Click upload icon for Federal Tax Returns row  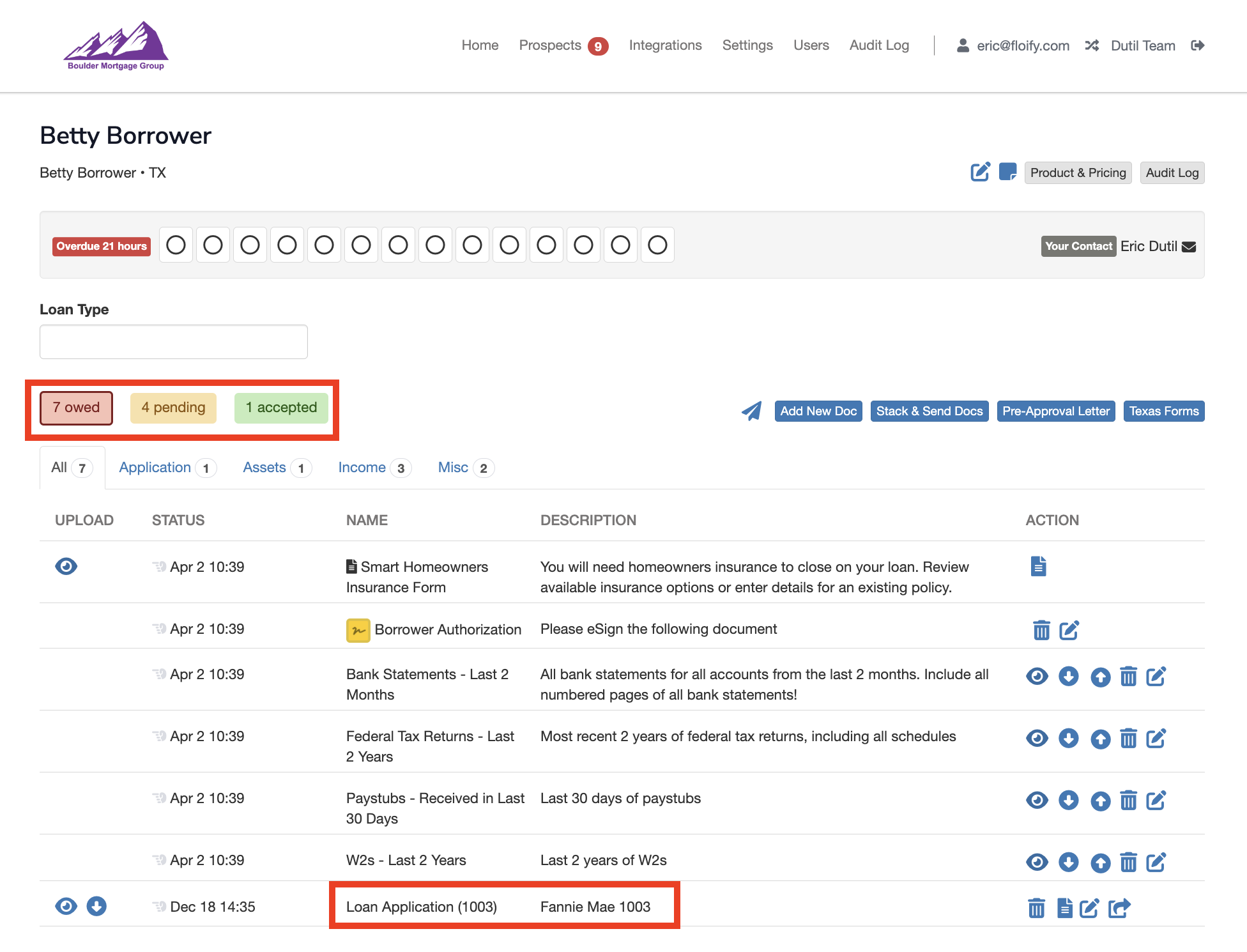(x=1100, y=739)
